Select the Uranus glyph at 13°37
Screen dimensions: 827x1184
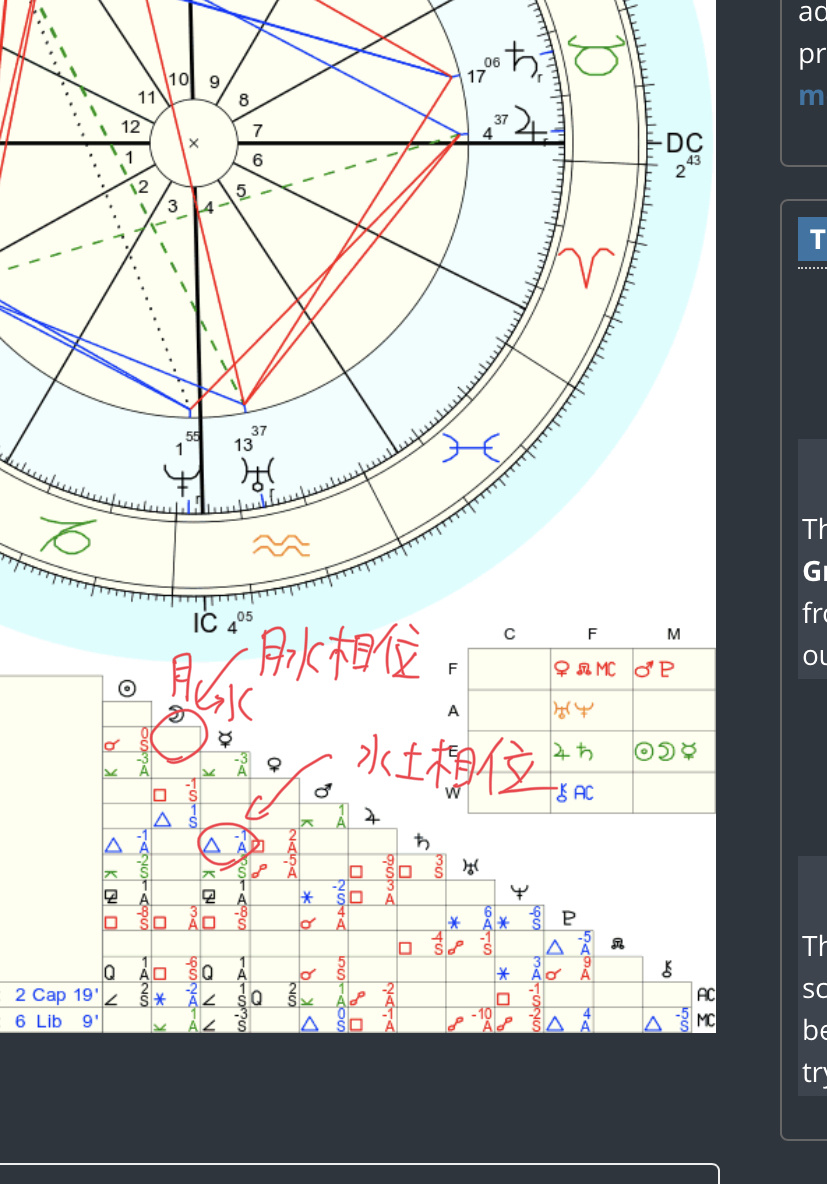click(x=258, y=475)
